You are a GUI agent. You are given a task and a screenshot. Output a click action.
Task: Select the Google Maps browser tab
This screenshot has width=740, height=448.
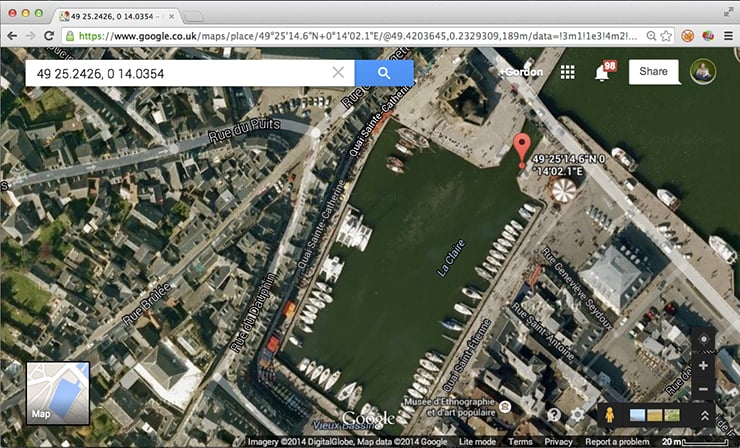click(115, 14)
